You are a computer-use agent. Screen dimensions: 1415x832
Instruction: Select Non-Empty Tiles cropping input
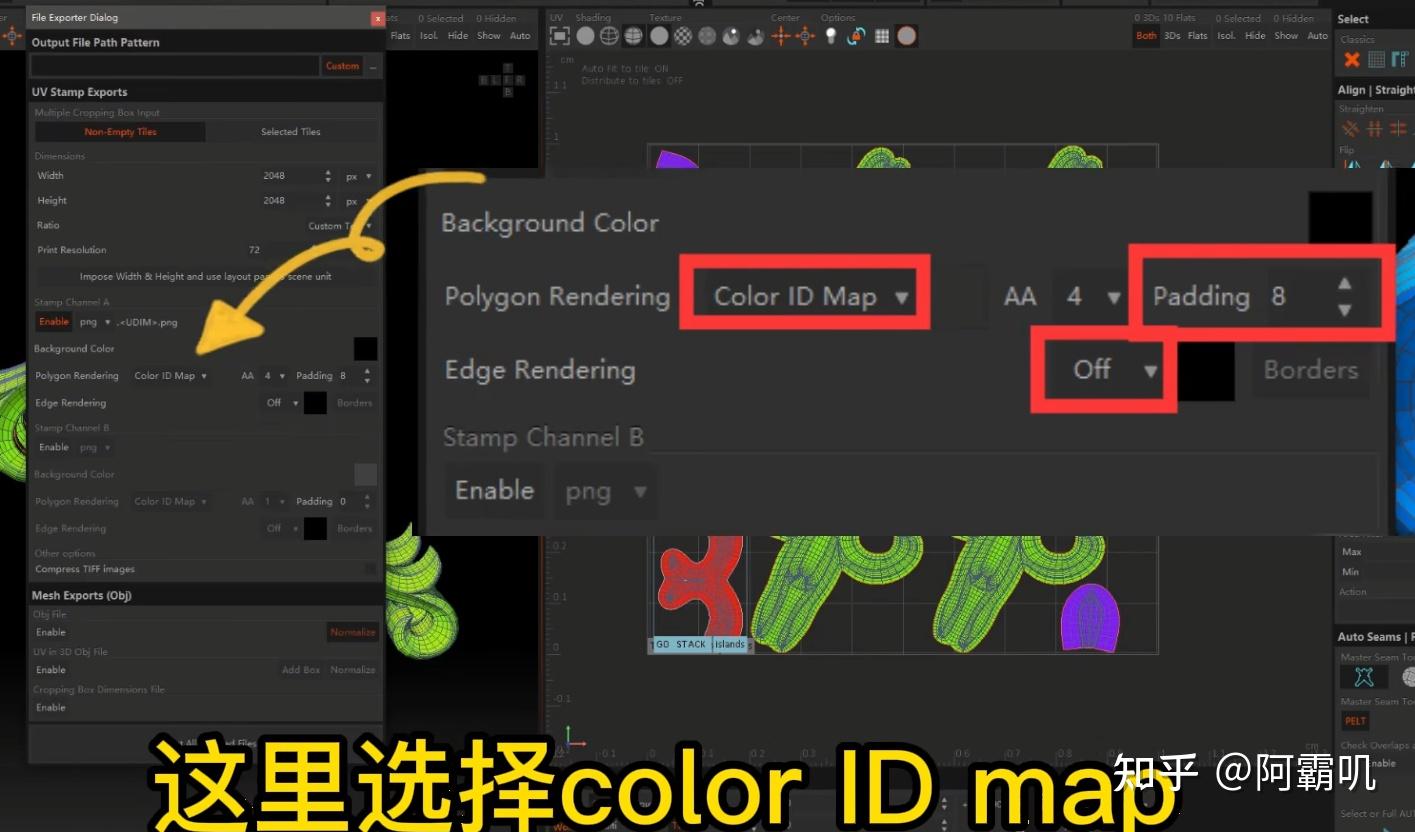pos(120,132)
